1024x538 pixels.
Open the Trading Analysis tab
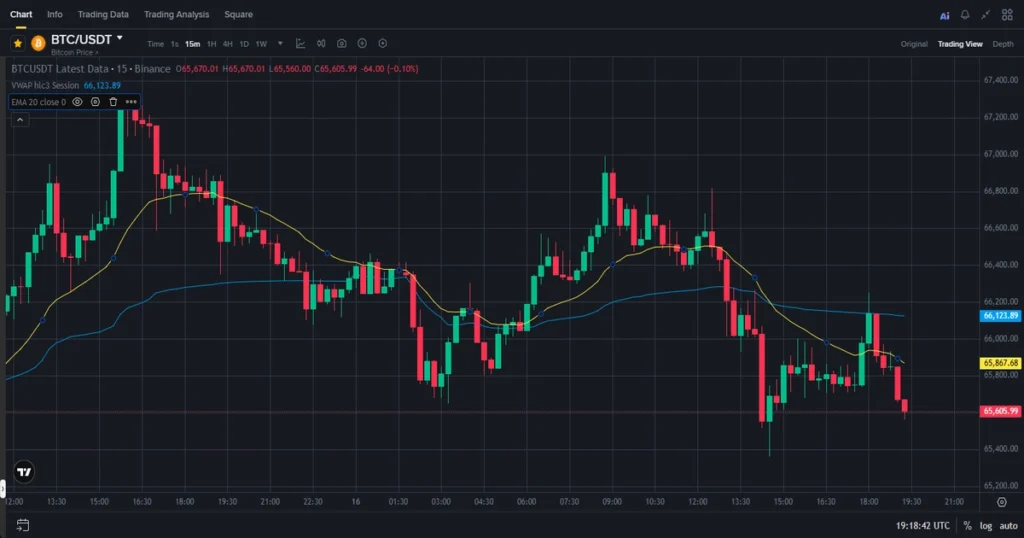point(176,14)
